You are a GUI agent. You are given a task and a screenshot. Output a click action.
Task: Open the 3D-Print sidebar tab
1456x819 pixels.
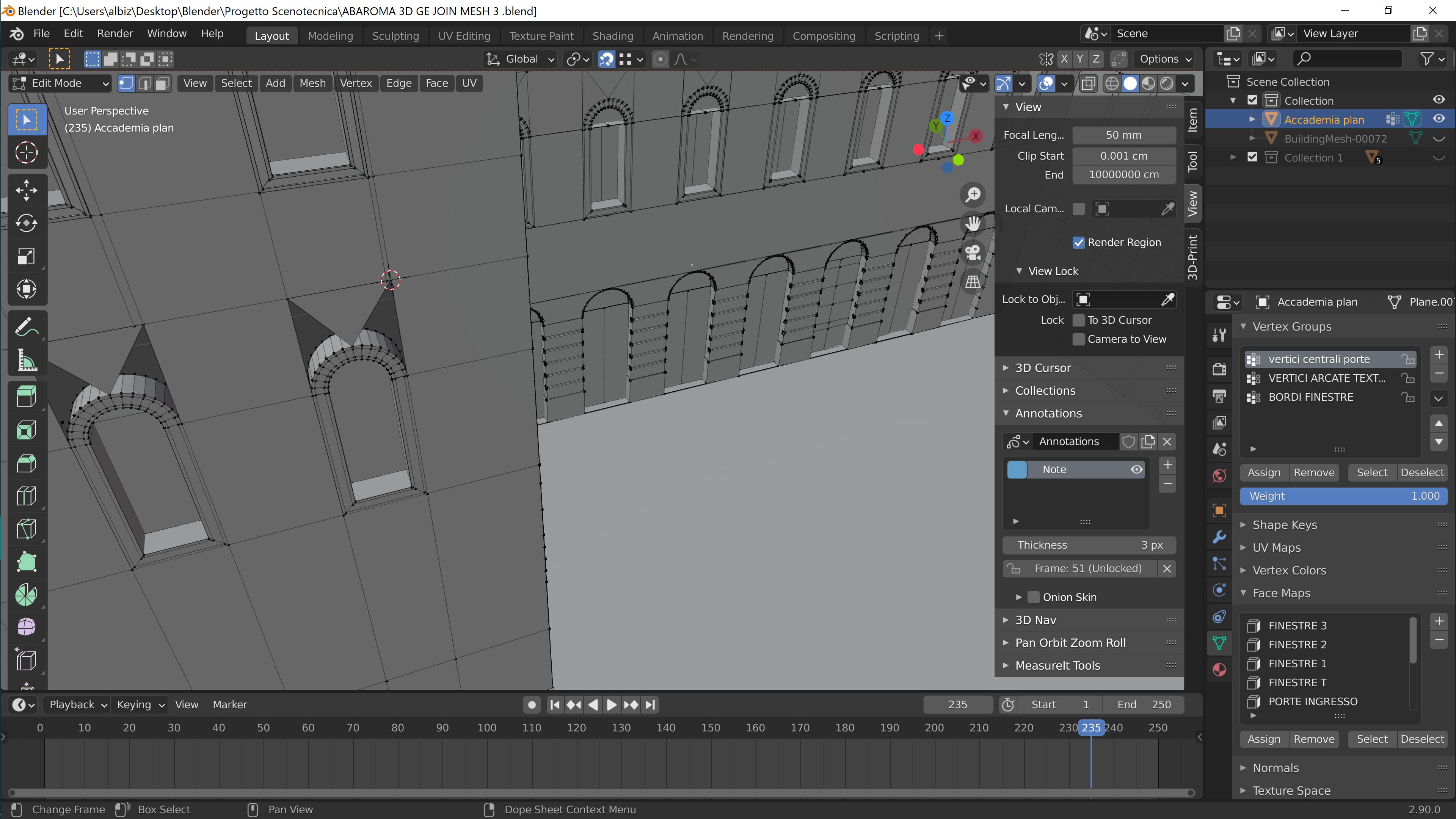coord(1192,257)
